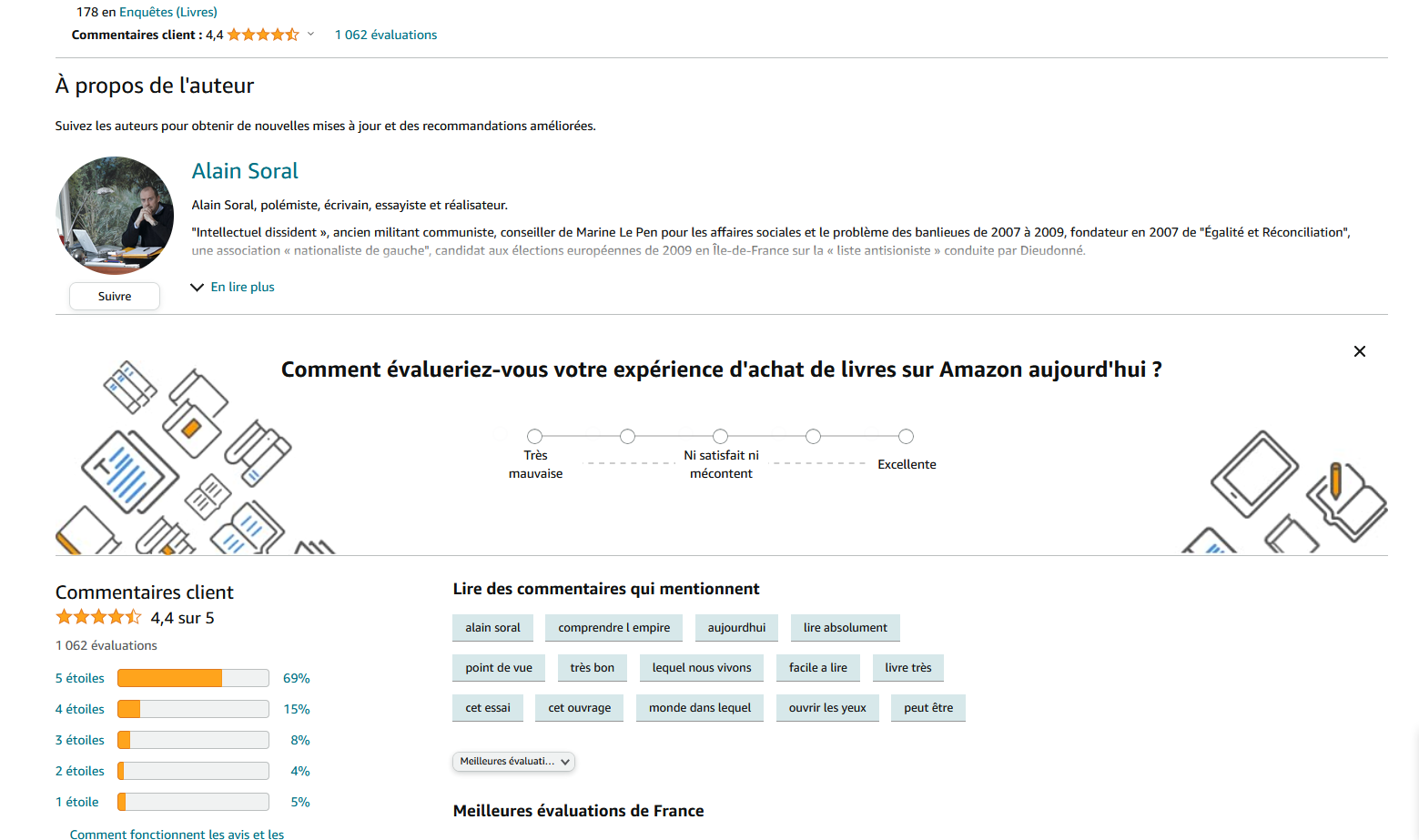
Task: Click the author profile photo
Action: pyautogui.click(x=115, y=216)
